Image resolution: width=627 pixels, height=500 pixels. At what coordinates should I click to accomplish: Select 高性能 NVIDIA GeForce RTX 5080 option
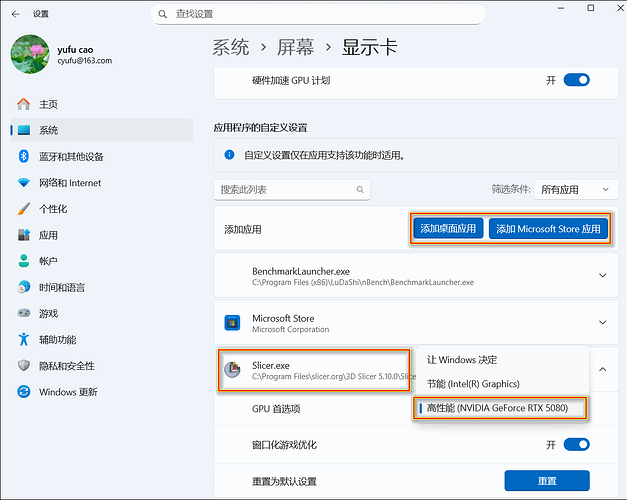[500, 408]
